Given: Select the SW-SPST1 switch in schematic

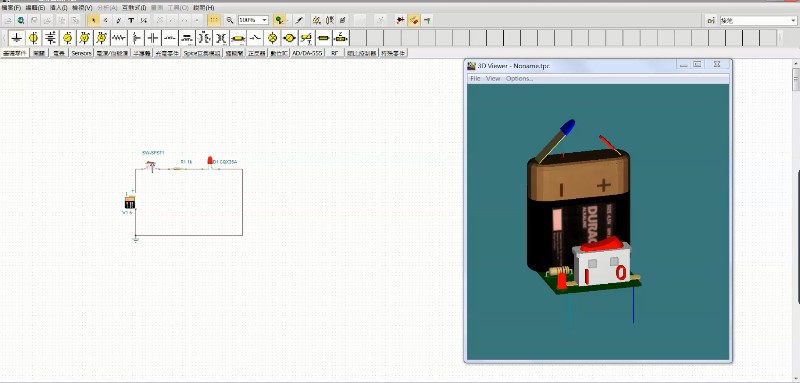Looking at the screenshot, I should point(151,166).
